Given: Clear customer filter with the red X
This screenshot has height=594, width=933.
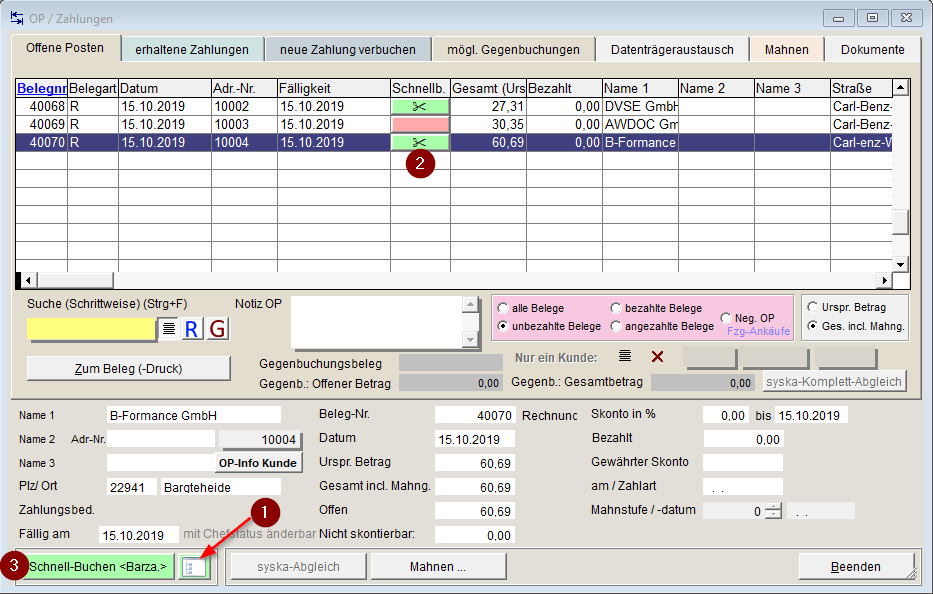Looking at the screenshot, I should (x=658, y=357).
